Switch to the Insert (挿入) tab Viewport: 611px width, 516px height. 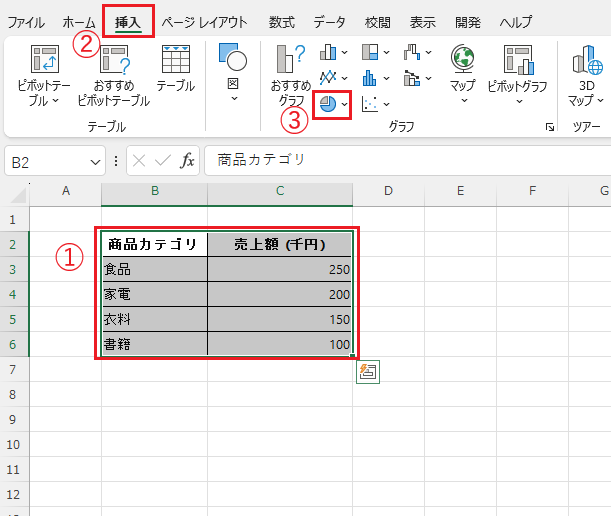[128, 22]
